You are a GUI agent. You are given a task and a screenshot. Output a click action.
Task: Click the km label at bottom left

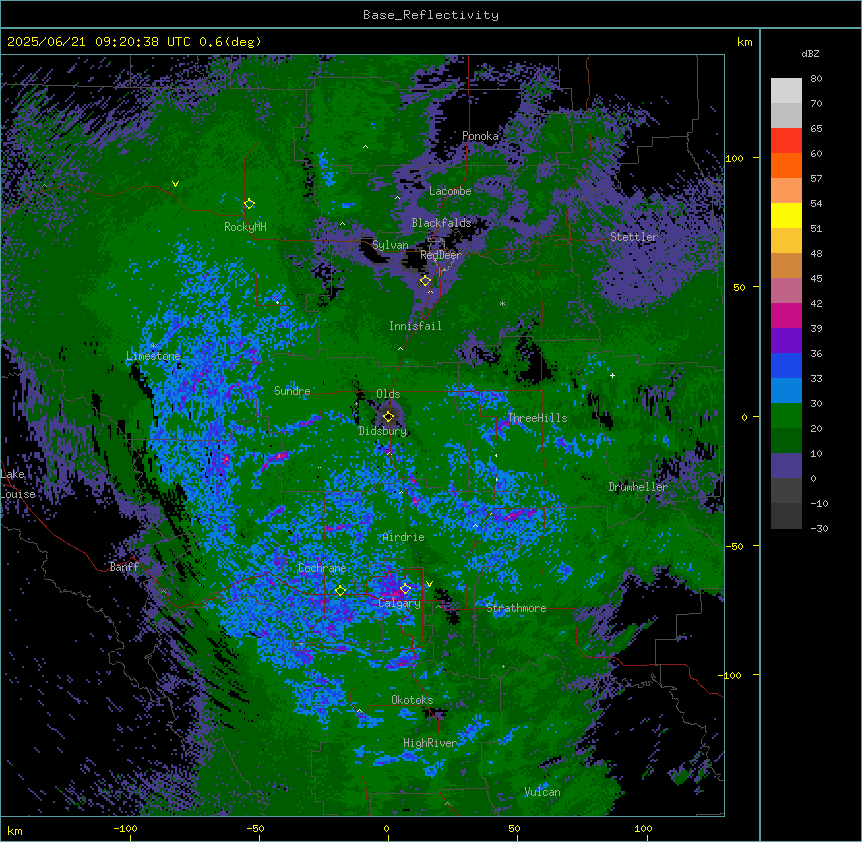click(15, 830)
